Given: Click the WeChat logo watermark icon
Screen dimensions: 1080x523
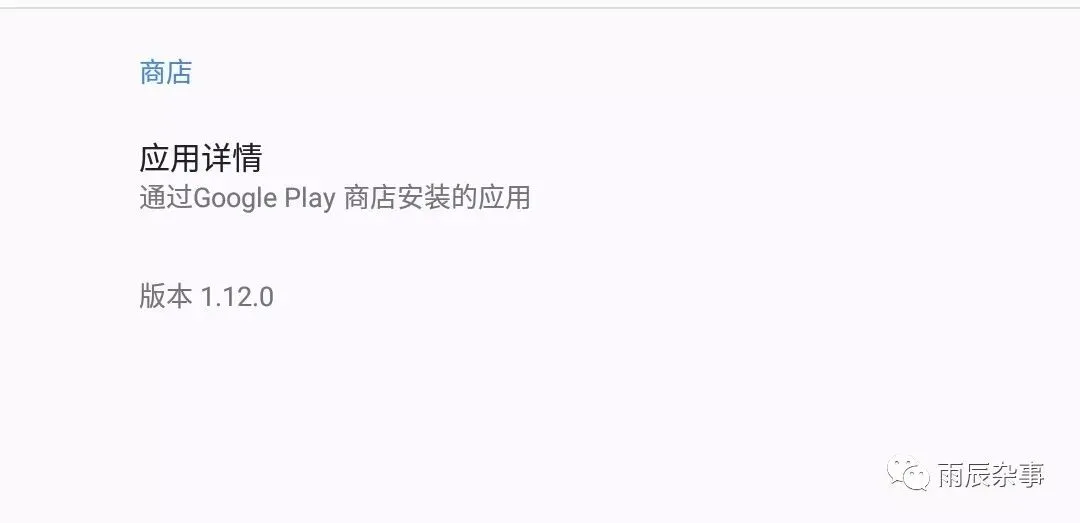Looking at the screenshot, I should pyautogui.click(x=908, y=473).
